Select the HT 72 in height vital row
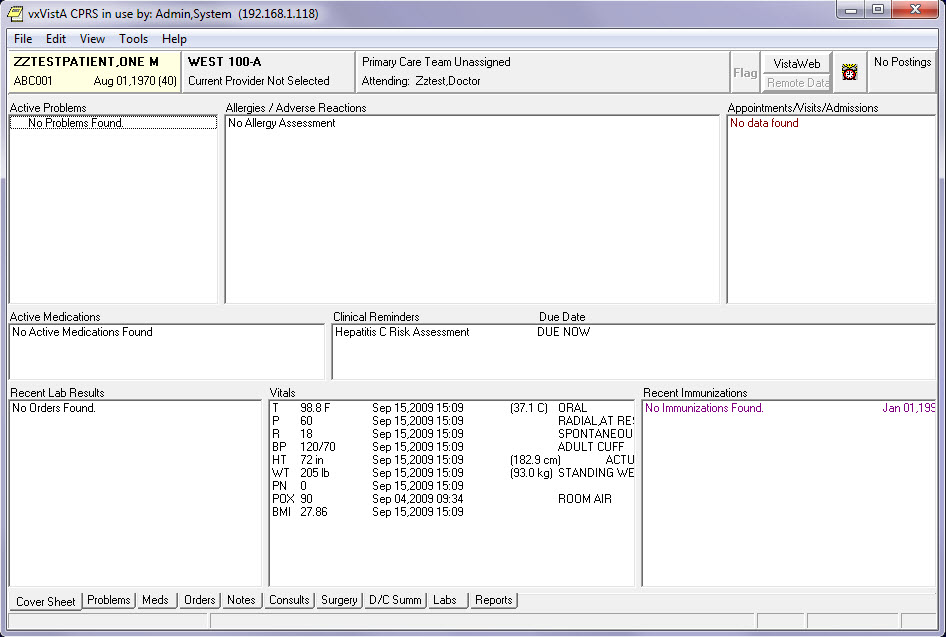The width and height of the screenshot is (946, 637). 452,460
